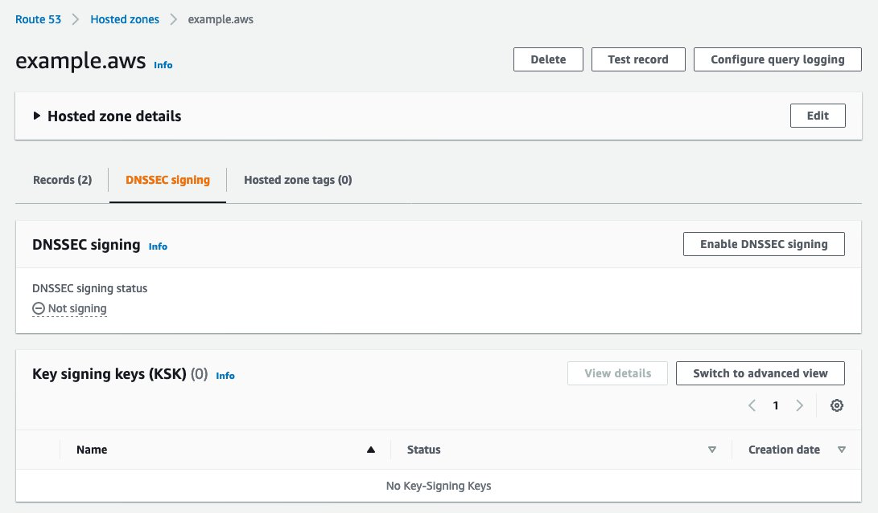Go to previous page of key signing keys

click(752, 405)
